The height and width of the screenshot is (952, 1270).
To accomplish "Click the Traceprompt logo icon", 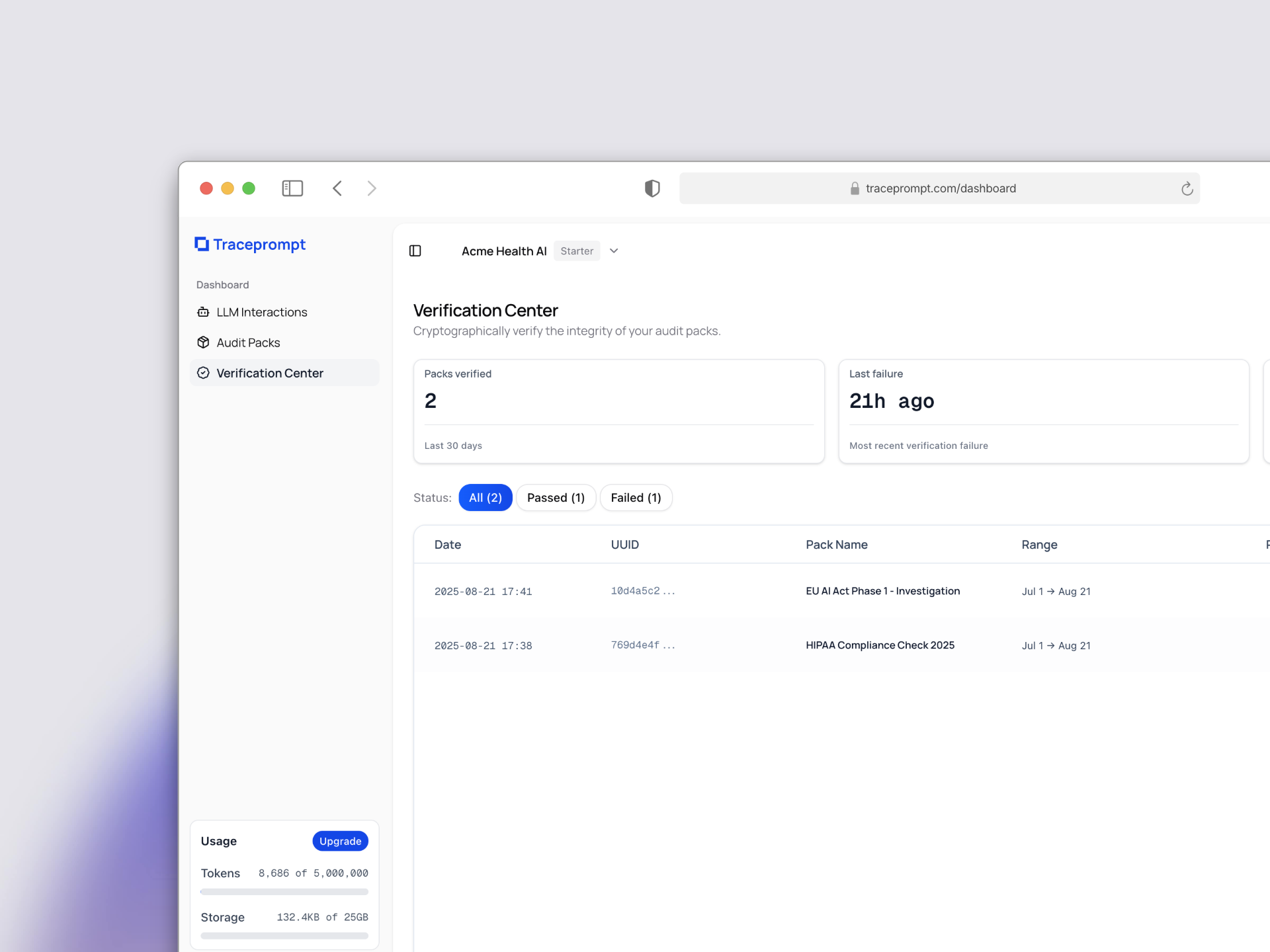I will [x=202, y=245].
